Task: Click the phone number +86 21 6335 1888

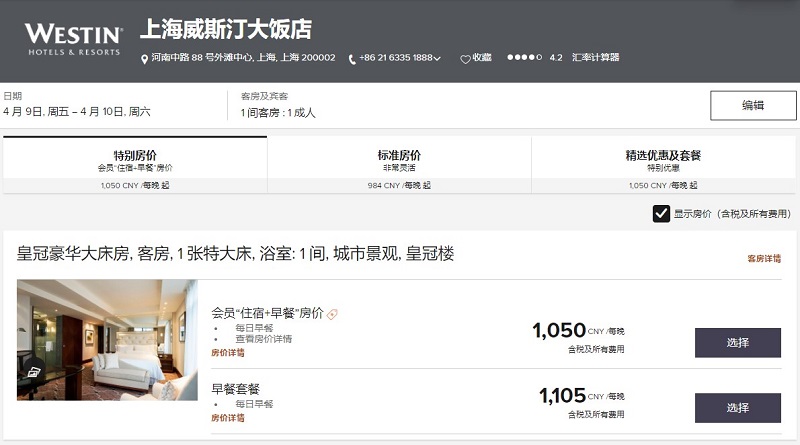Action: click(396, 58)
